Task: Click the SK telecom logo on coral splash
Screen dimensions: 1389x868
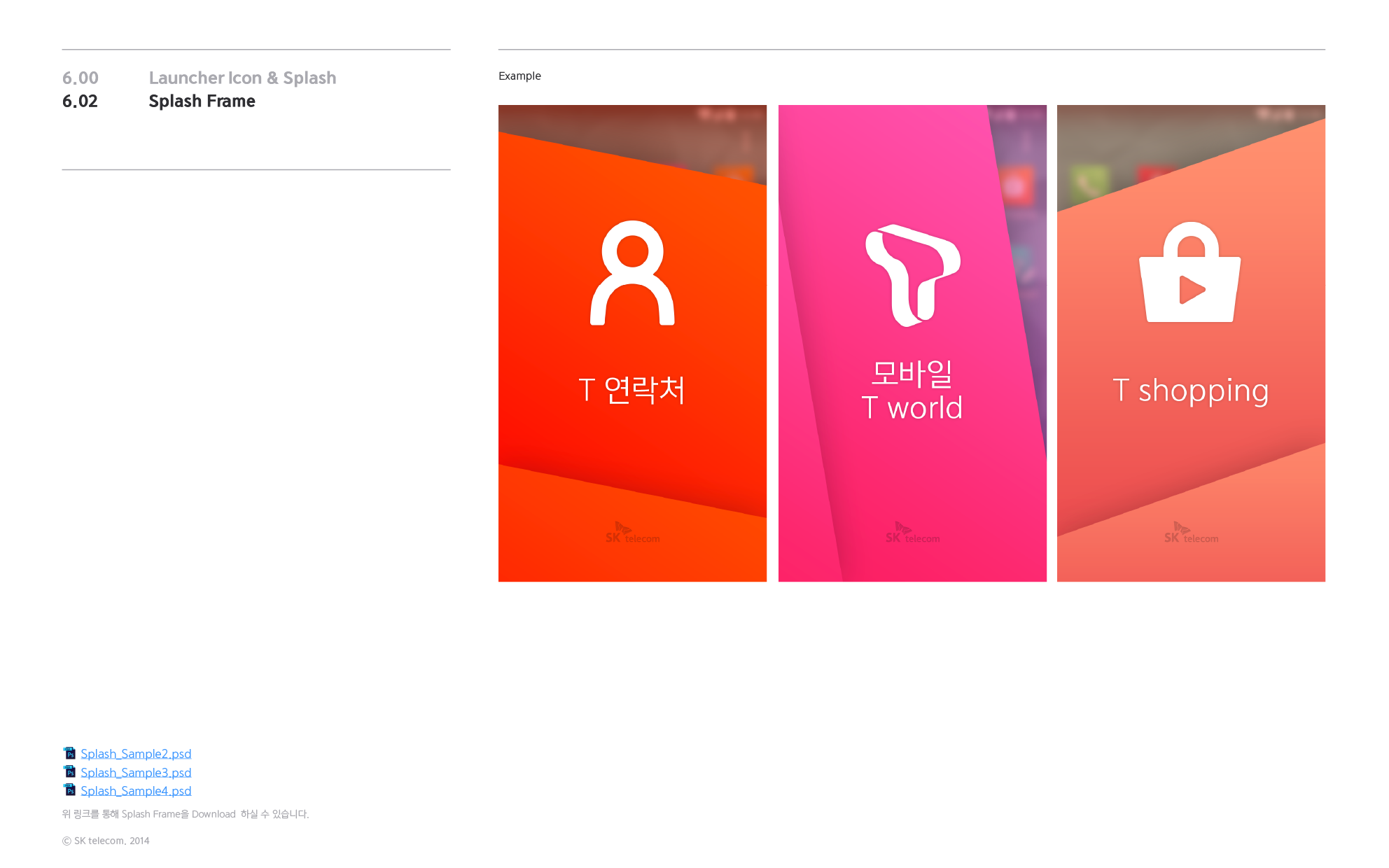Action: [x=1191, y=533]
